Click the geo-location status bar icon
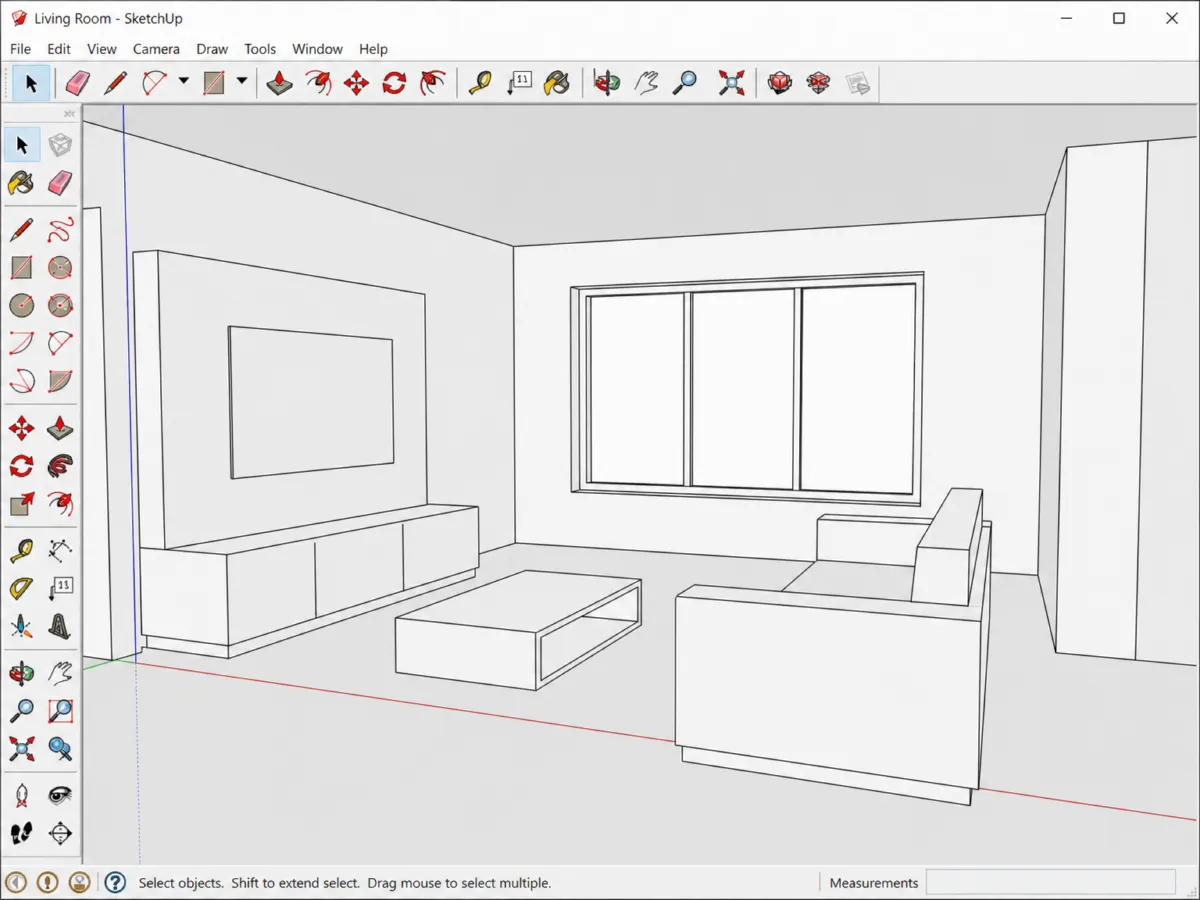Screen dimensions: 1200x900 click(x=16, y=883)
